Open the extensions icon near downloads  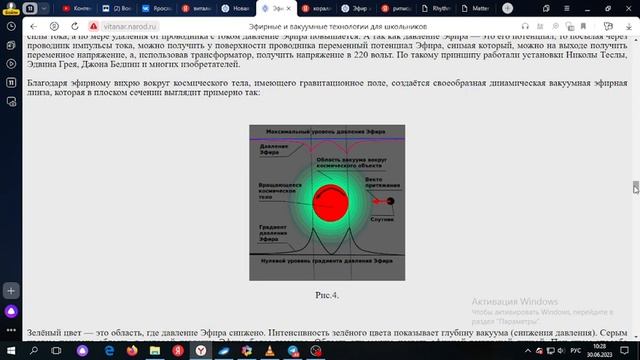tap(608, 27)
